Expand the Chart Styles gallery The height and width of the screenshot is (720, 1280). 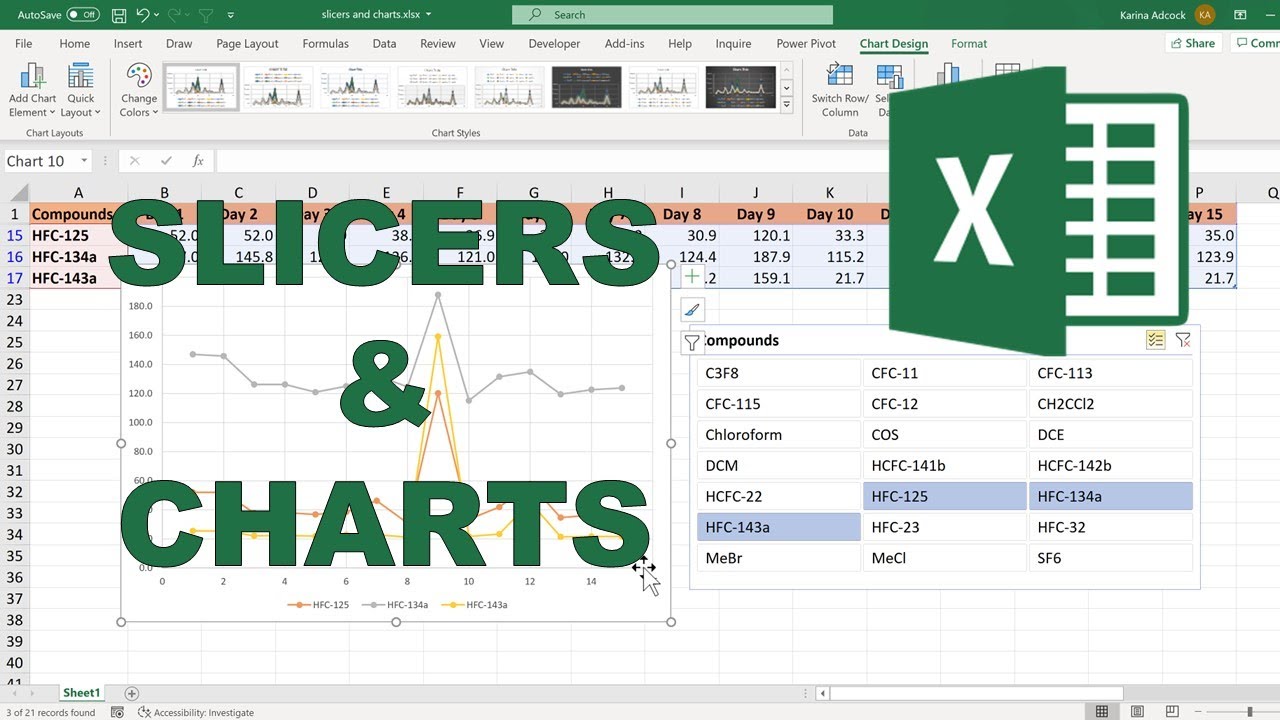click(787, 104)
